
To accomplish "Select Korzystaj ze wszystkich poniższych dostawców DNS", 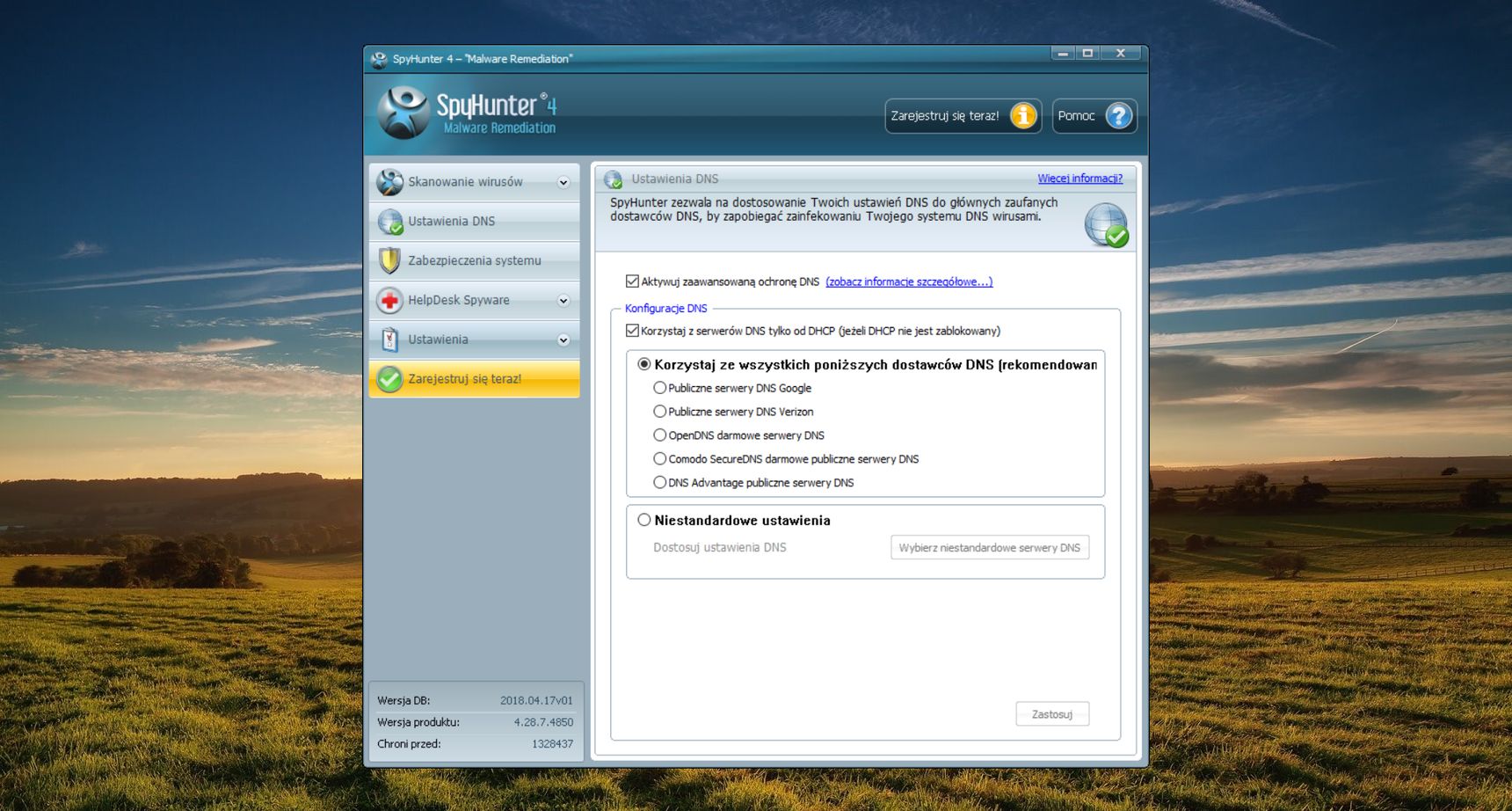I will (644, 364).
